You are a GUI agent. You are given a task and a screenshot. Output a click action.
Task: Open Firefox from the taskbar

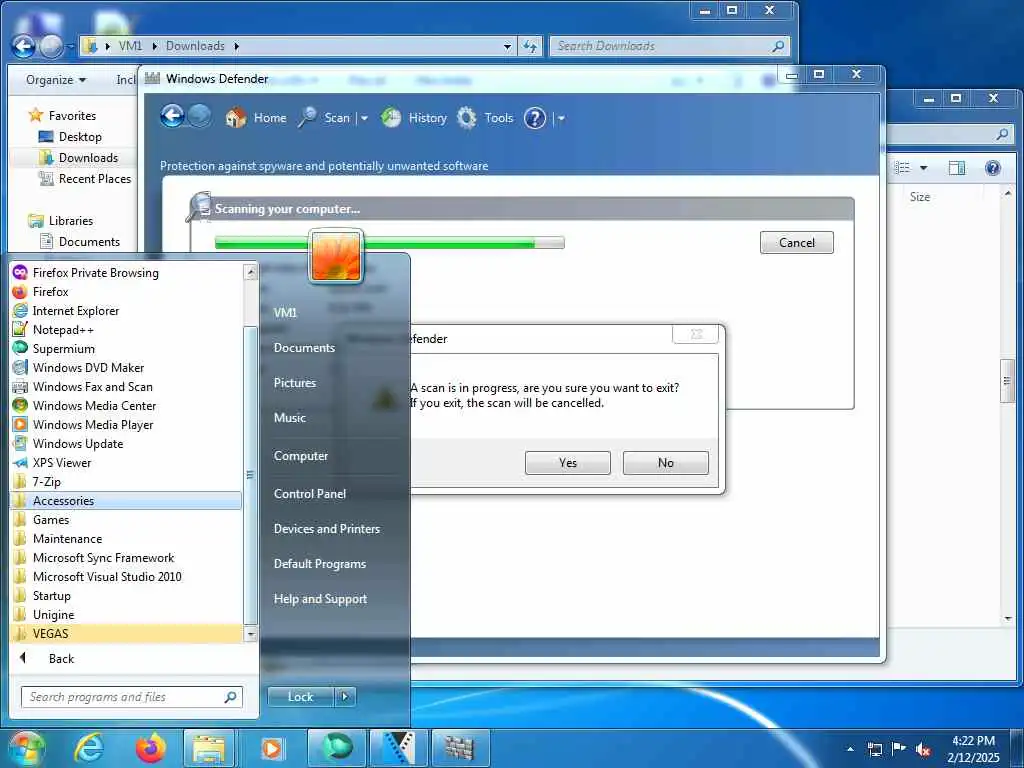coord(150,748)
